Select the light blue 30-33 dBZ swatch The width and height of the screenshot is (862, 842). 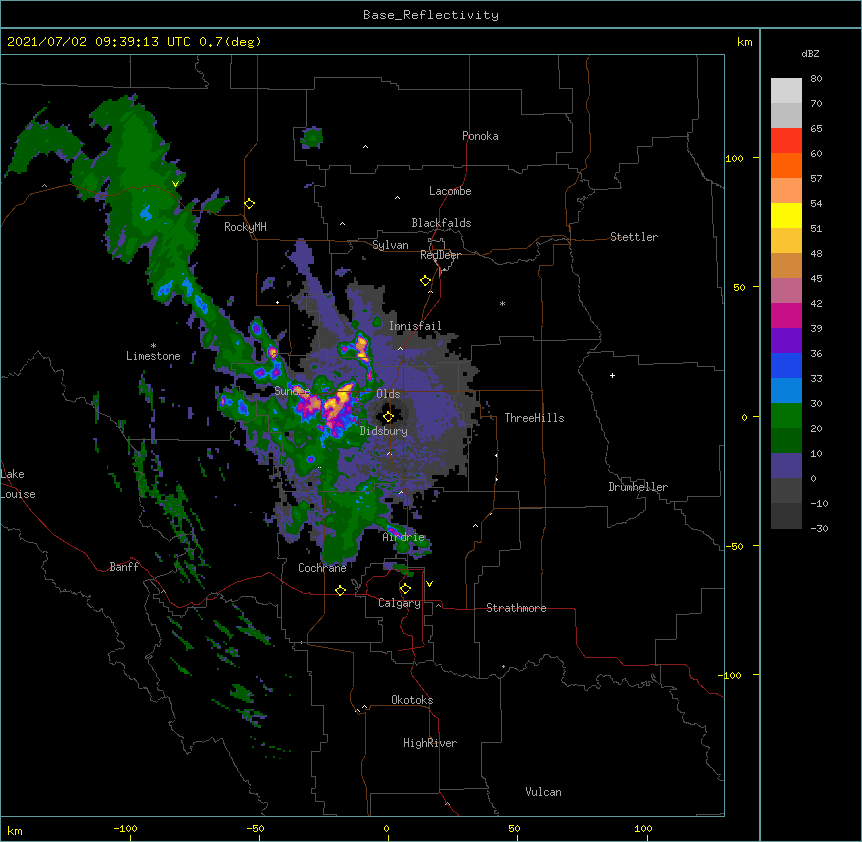(786, 390)
